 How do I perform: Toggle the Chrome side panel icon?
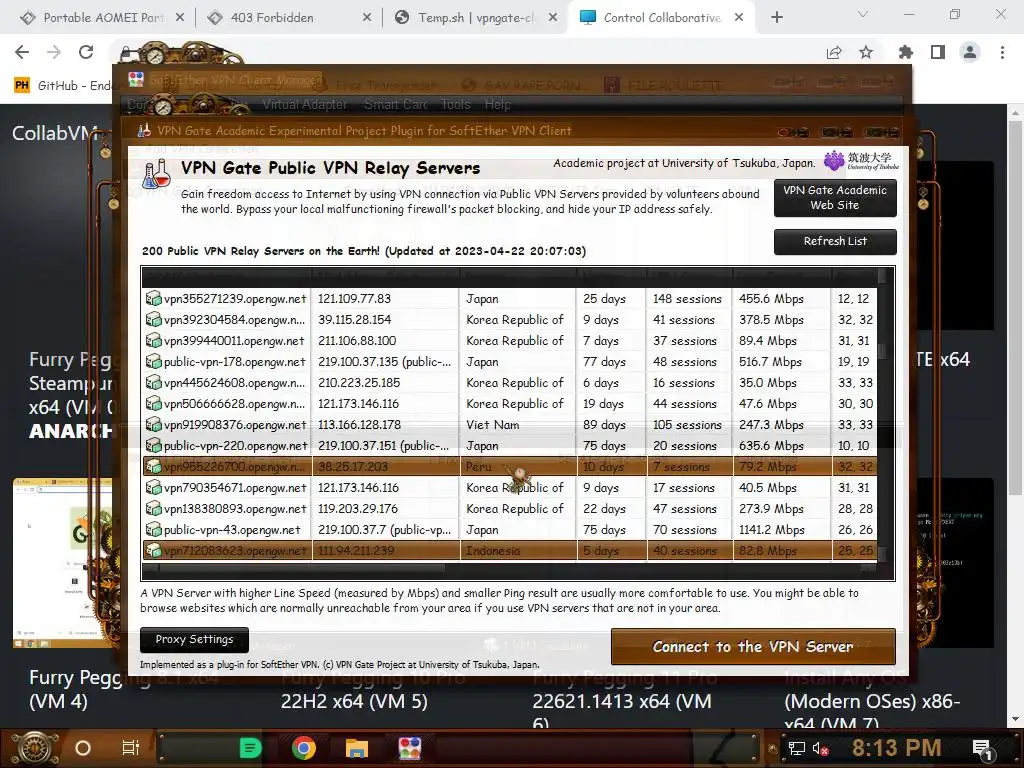click(938, 52)
